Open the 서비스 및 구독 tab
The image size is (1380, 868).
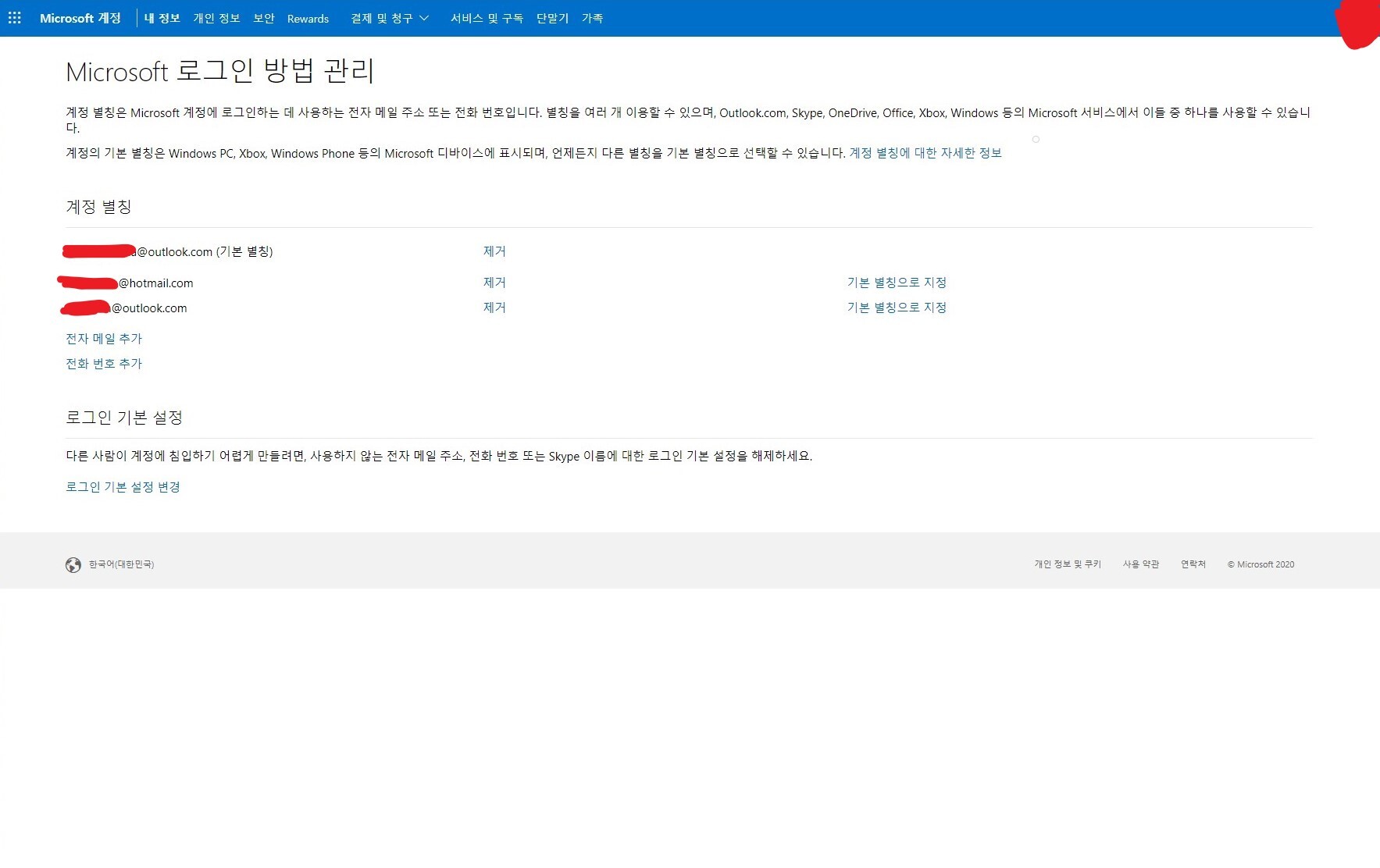[x=487, y=18]
